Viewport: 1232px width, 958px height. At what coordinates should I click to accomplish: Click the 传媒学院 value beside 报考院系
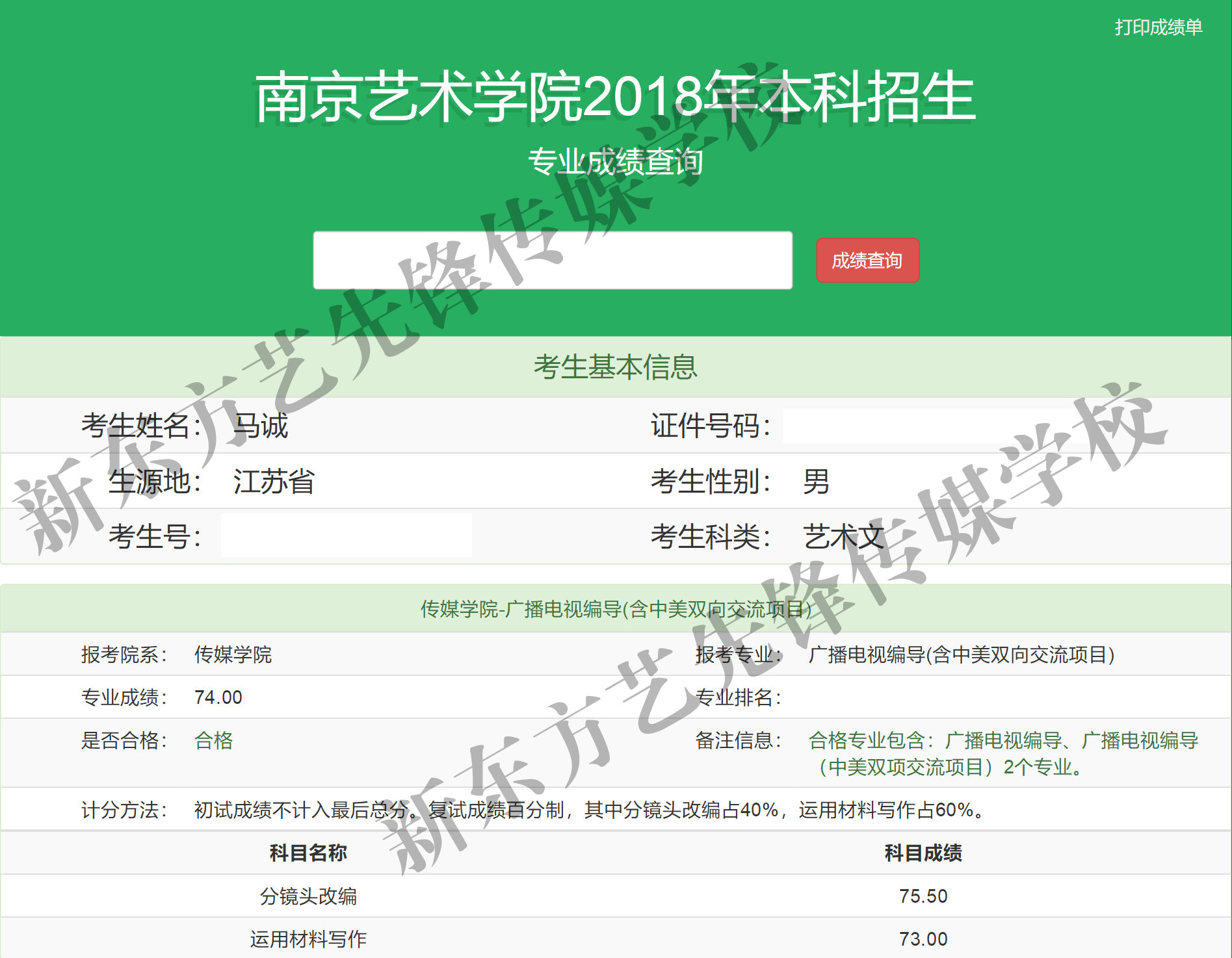pyautogui.click(x=233, y=654)
